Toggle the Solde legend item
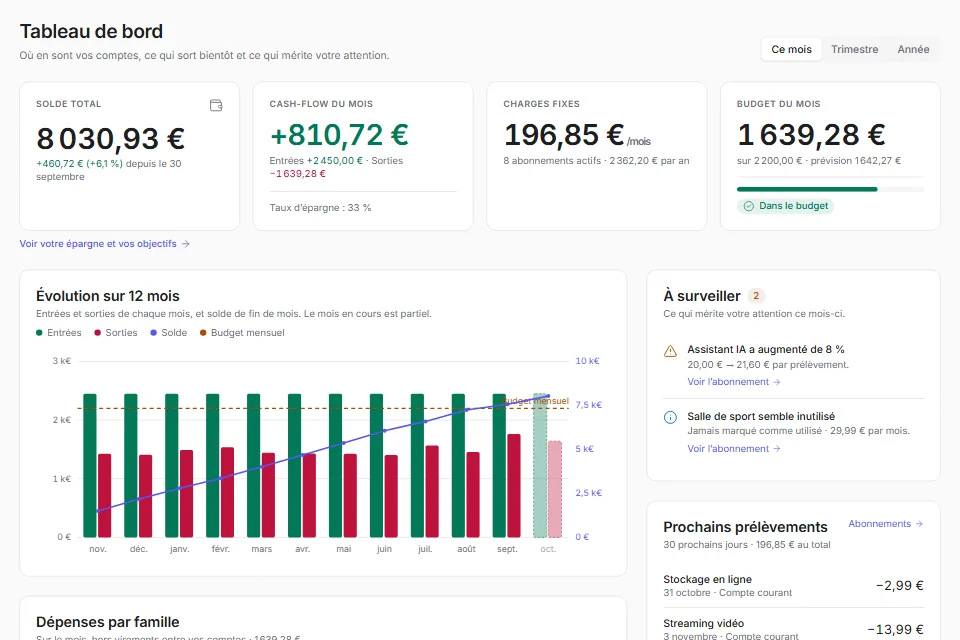 tap(168, 333)
